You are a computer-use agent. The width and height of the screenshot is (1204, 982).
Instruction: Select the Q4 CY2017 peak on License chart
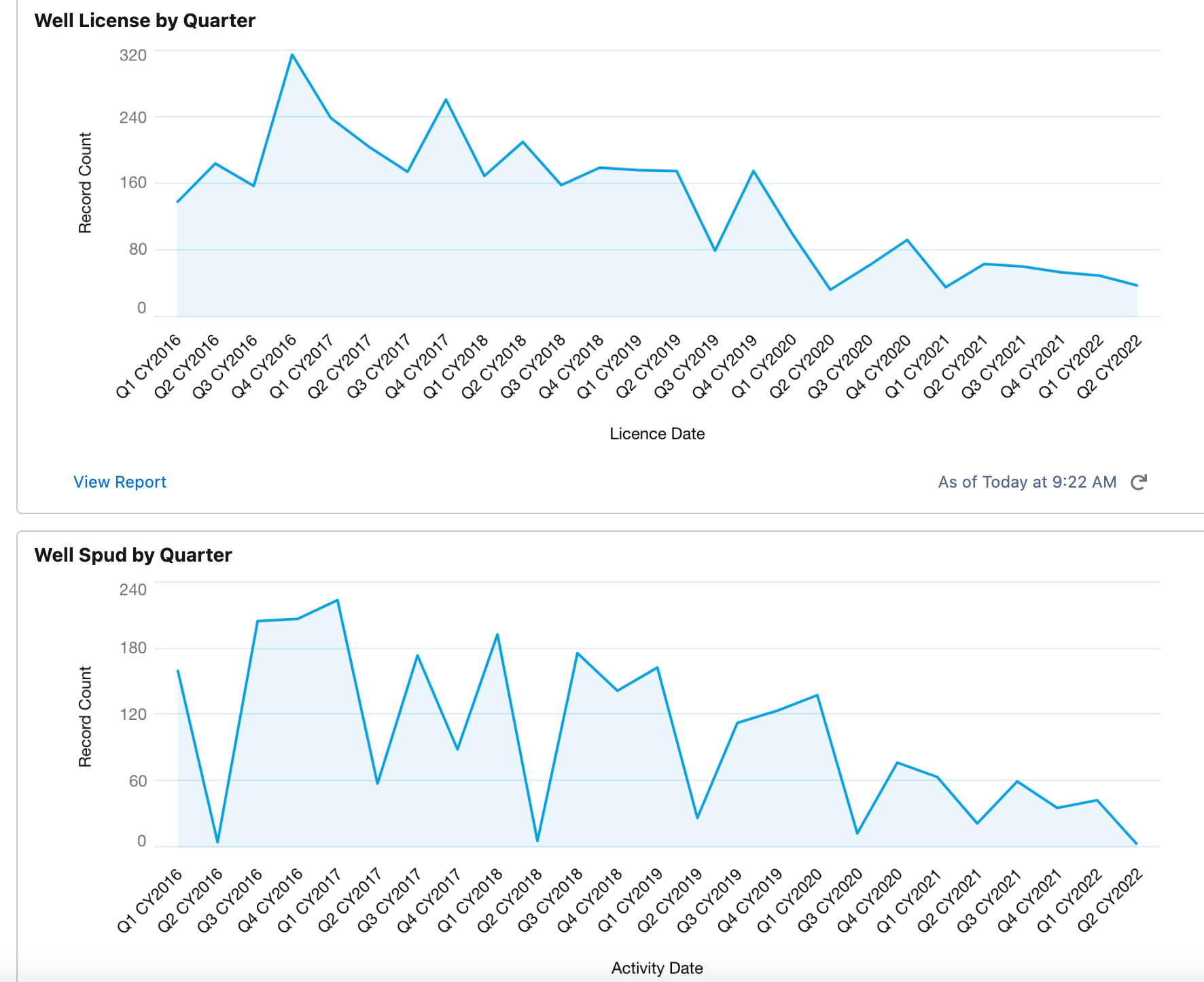coord(446,100)
